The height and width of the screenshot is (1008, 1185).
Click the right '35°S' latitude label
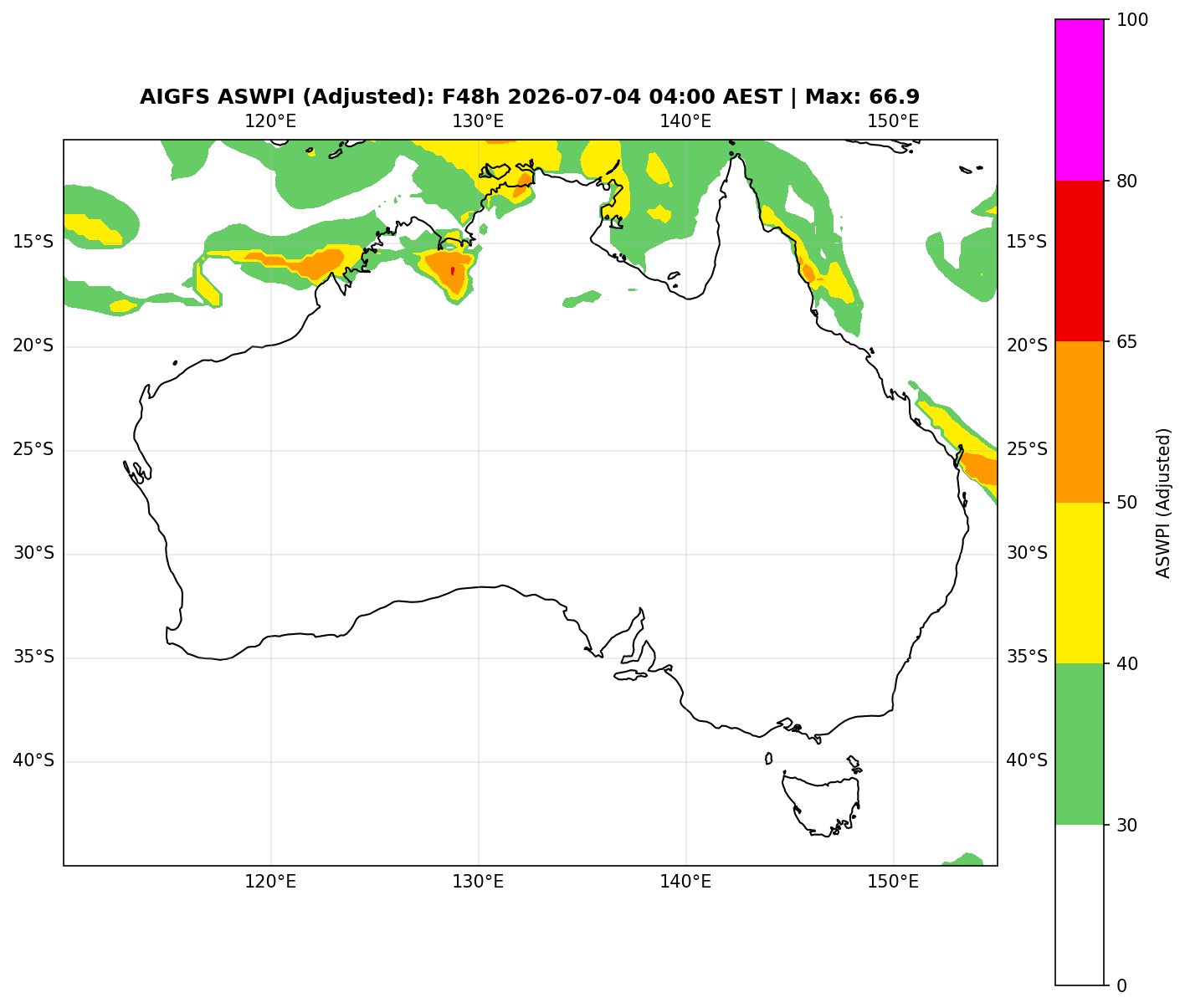[1027, 658]
